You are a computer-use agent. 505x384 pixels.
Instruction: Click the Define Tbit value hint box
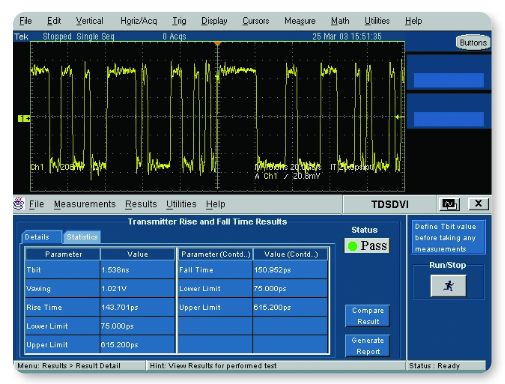tap(448, 238)
